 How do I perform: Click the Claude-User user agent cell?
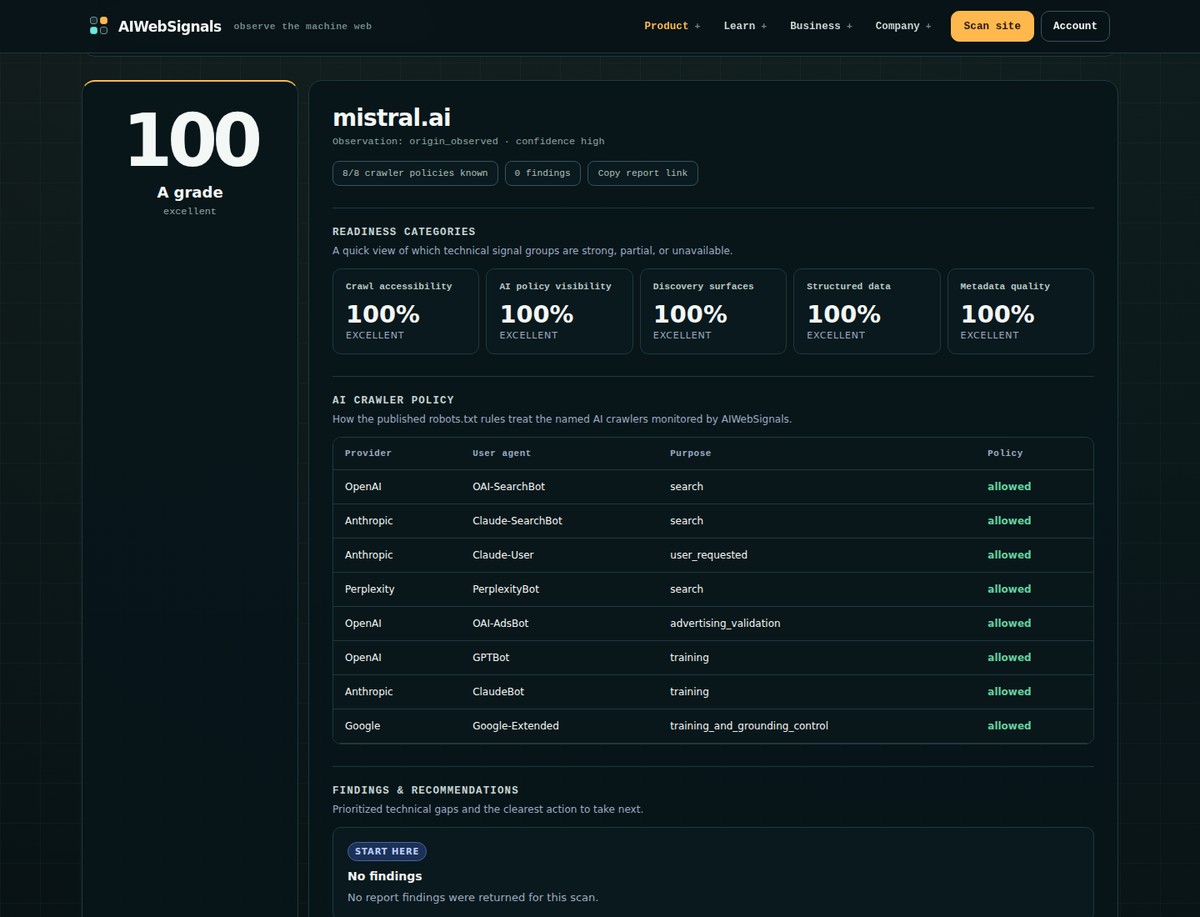503,555
